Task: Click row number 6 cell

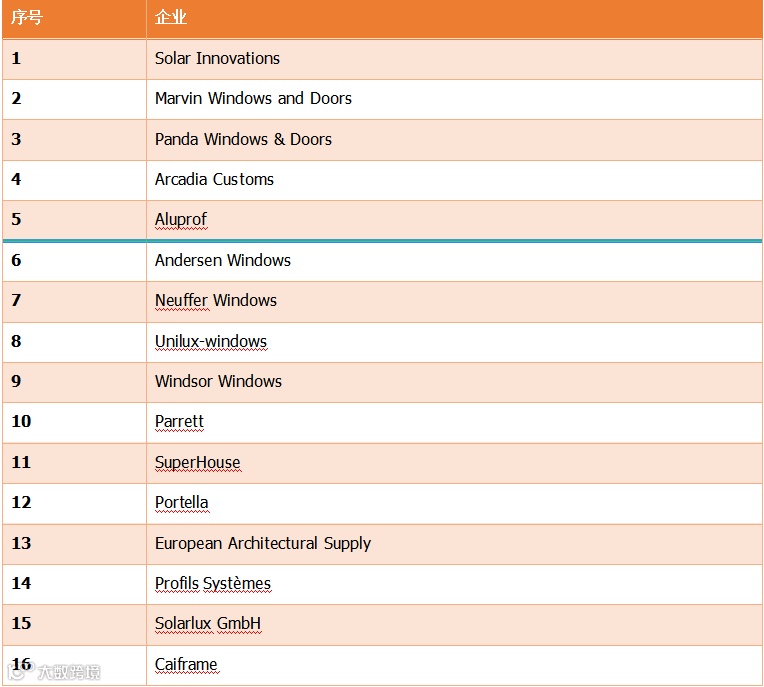Action: (x=74, y=261)
